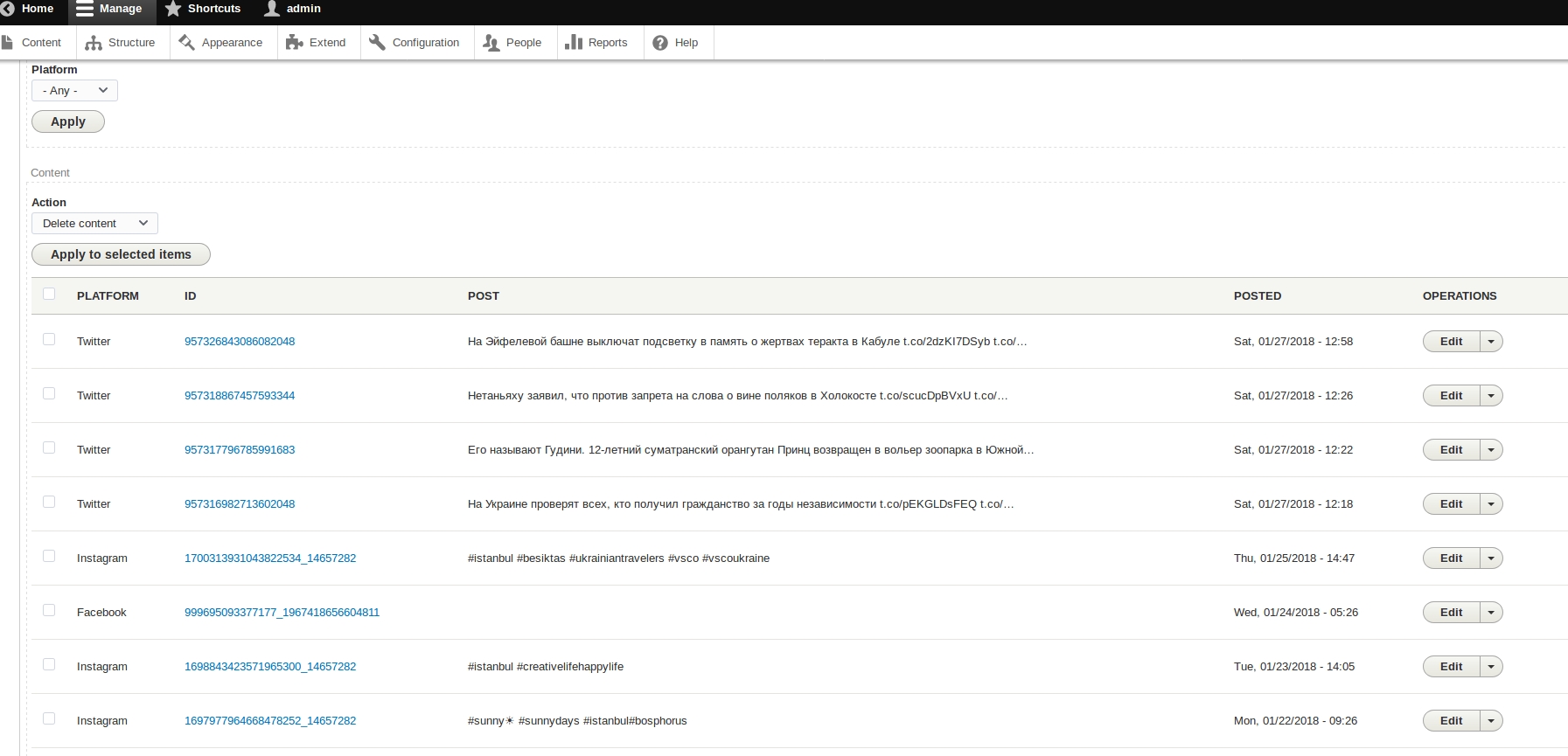The width and height of the screenshot is (1568, 756).
Task: Click the '#sunny #sunnydays #istanbul#bosphorus' post text
Action: click(577, 721)
